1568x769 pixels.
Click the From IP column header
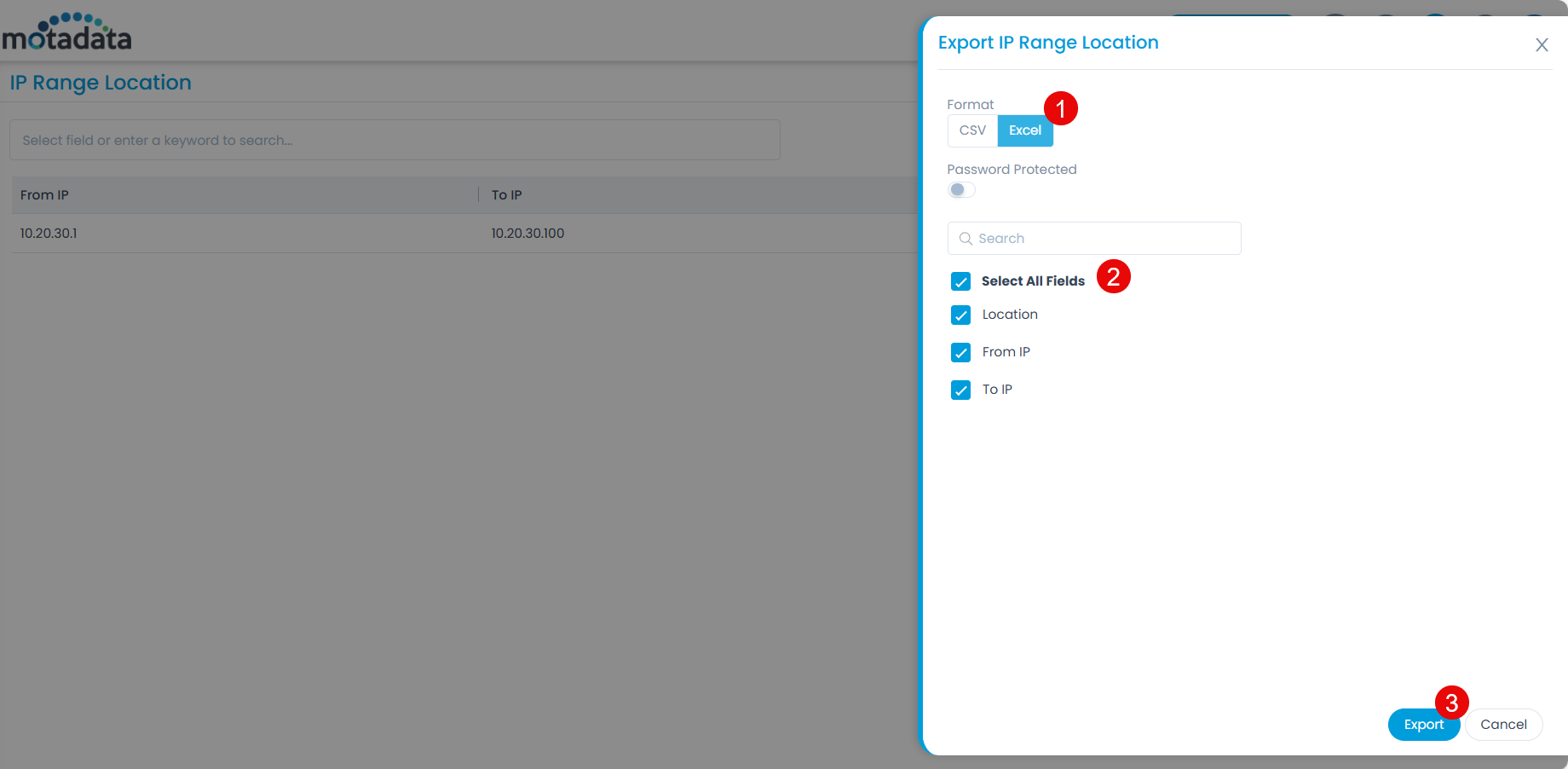click(x=44, y=194)
